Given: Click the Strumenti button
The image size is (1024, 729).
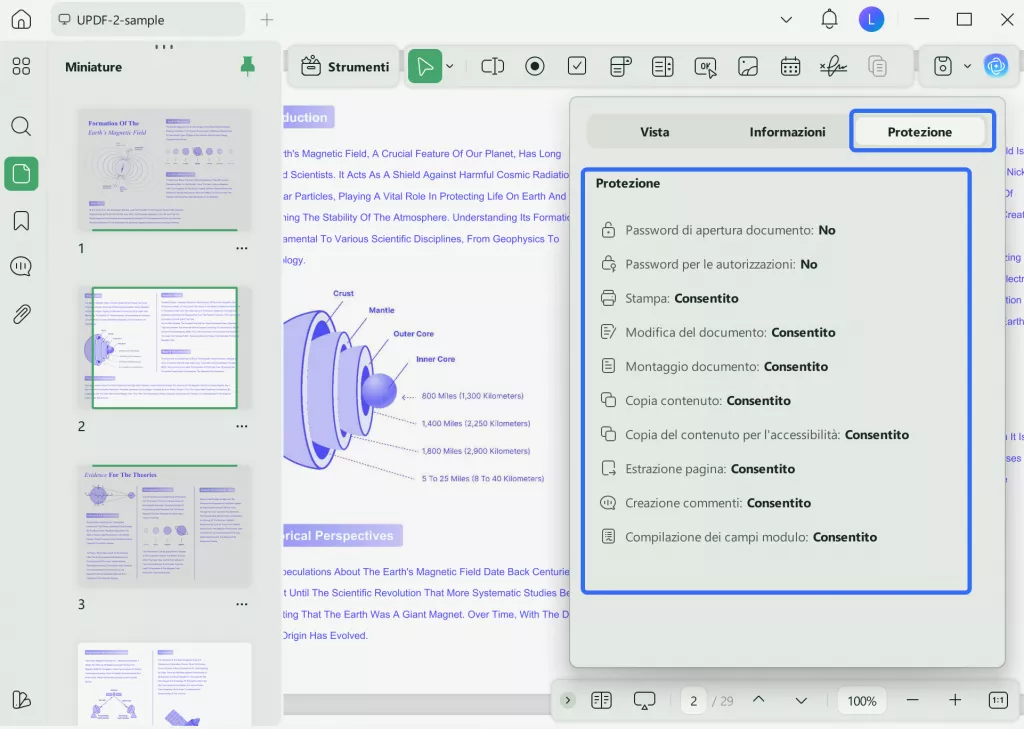Looking at the screenshot, I should [345, 67].
